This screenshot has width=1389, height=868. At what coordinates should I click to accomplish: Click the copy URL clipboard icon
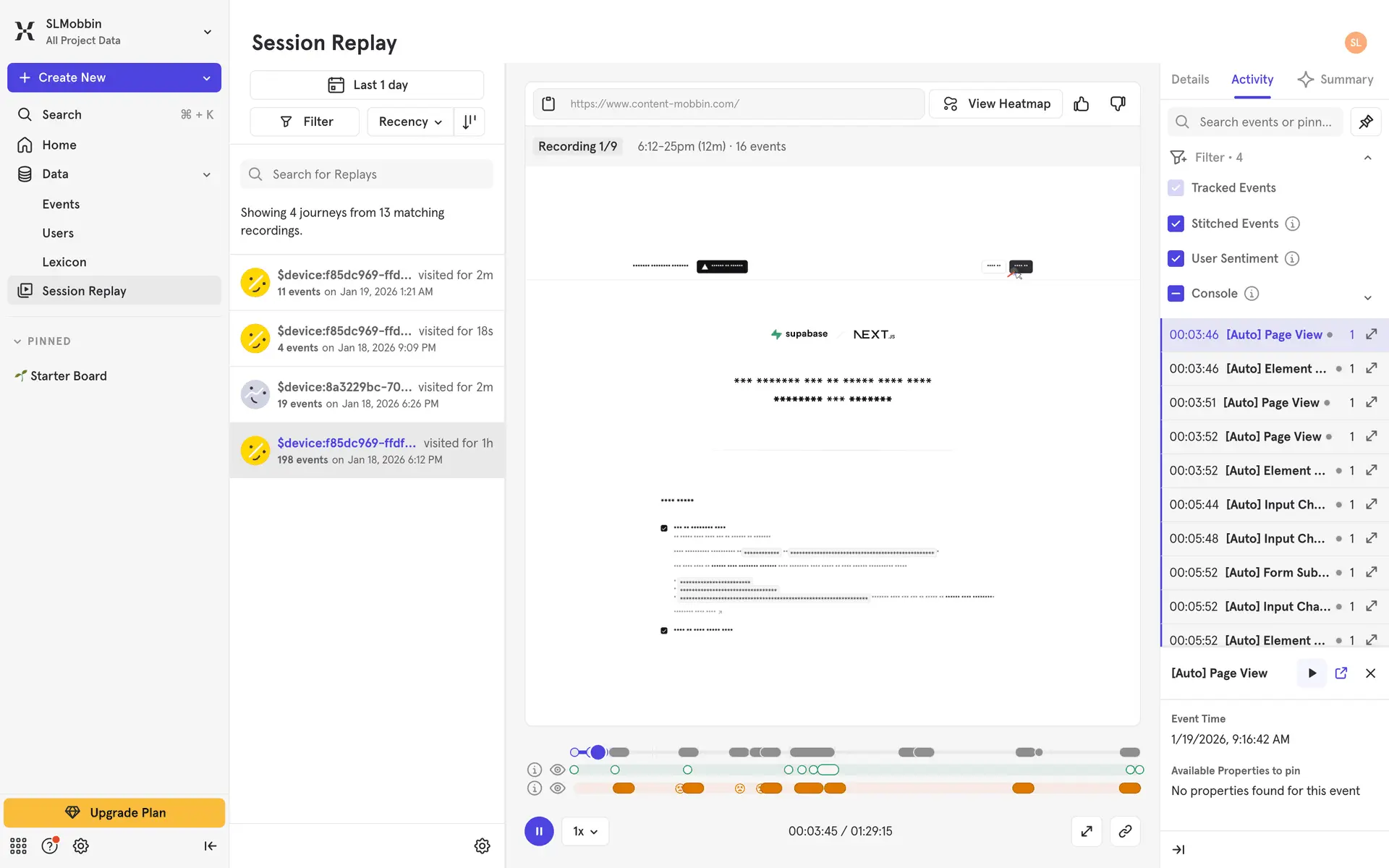(x=548, y=104)
